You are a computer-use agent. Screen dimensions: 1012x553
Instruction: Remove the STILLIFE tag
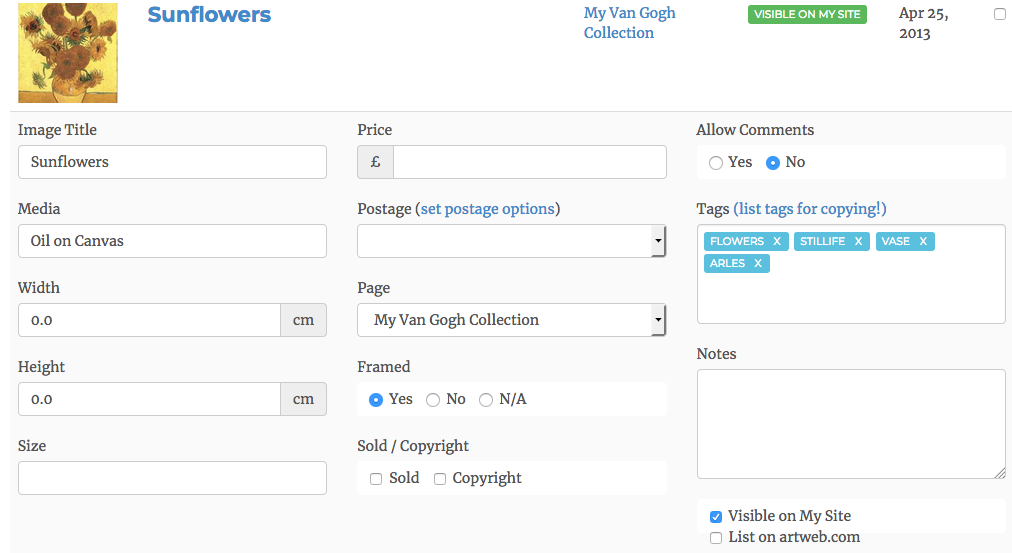[858, 241]
